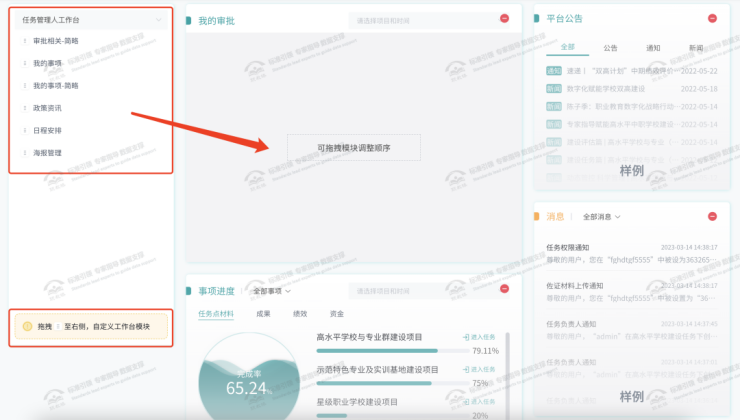
Task: Click red minus icon on 消息 panel
Action: (712, 216)
